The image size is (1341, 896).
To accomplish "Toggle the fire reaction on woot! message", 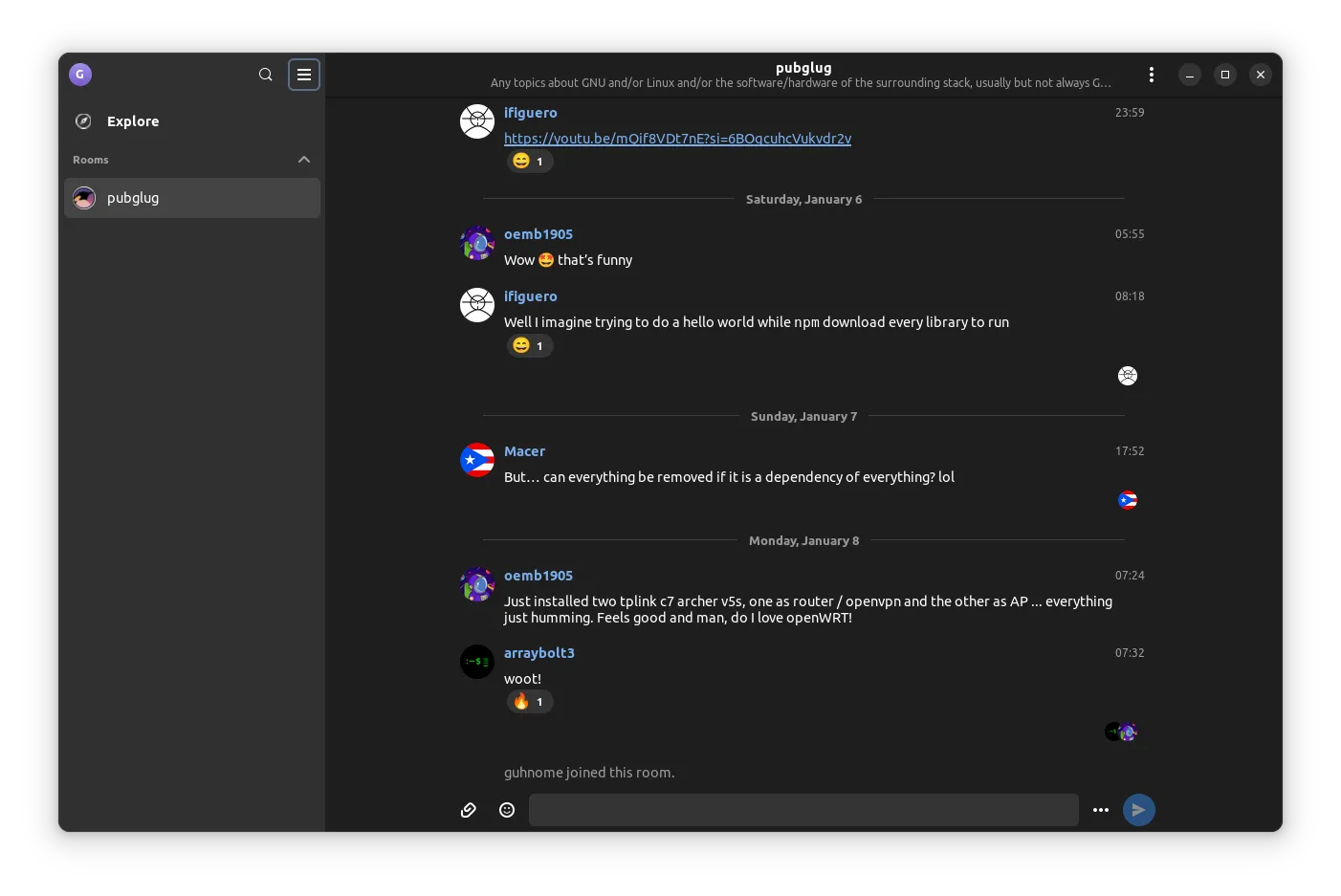I will 530,702.
